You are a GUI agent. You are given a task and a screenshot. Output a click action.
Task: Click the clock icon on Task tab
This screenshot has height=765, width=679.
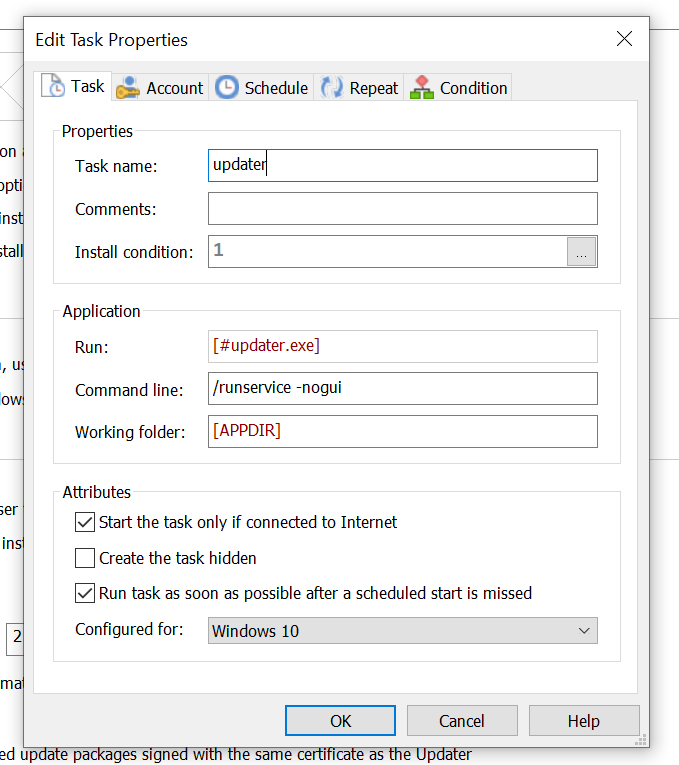[53, 87]
